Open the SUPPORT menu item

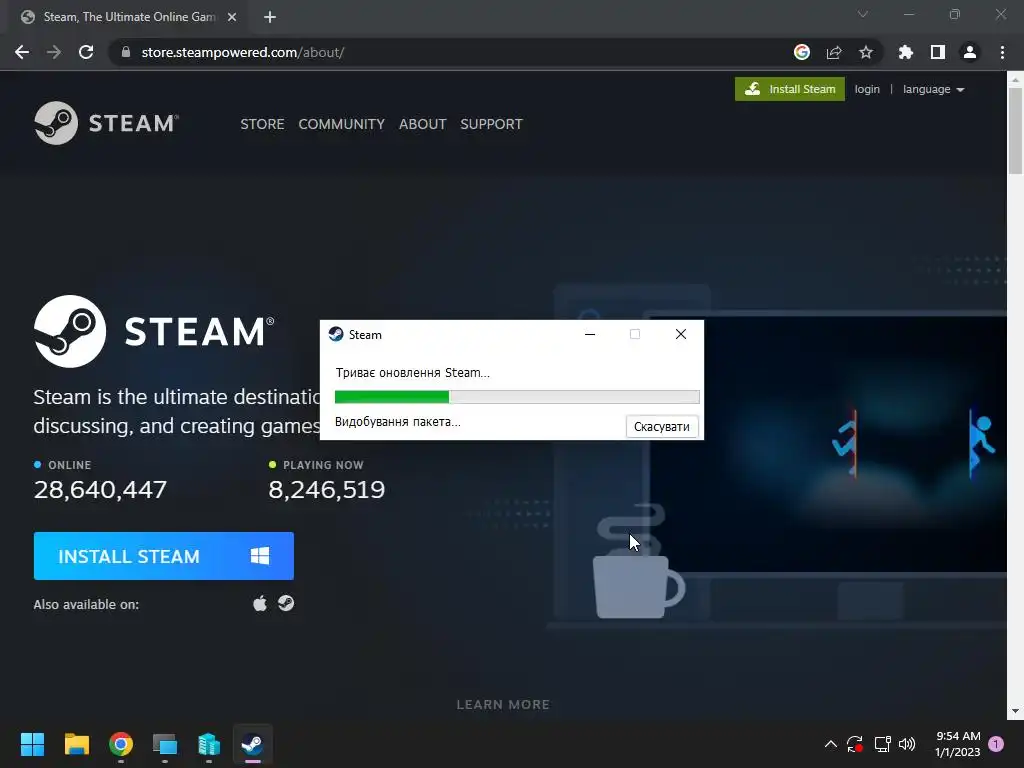click(491, 124)
